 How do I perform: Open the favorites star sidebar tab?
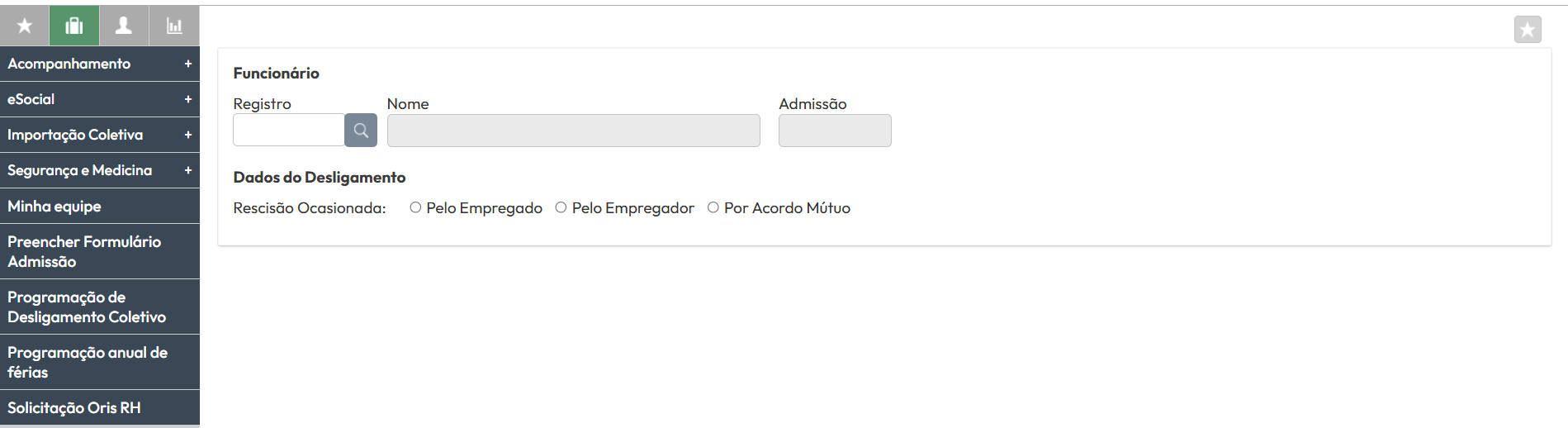pos(25,26)
